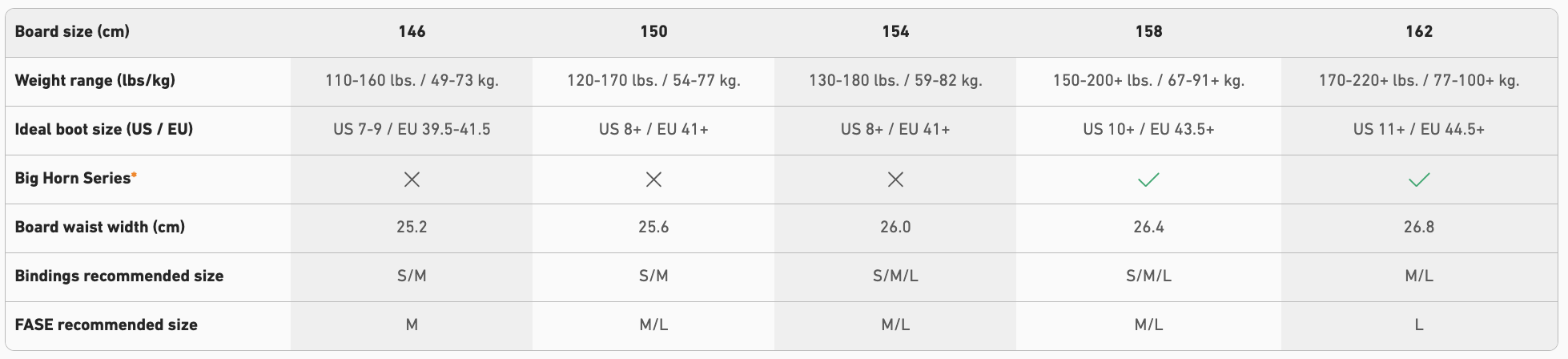1568x359 pixels.
Task: Click the FASE recommended size row label
Action: point(106,325)
